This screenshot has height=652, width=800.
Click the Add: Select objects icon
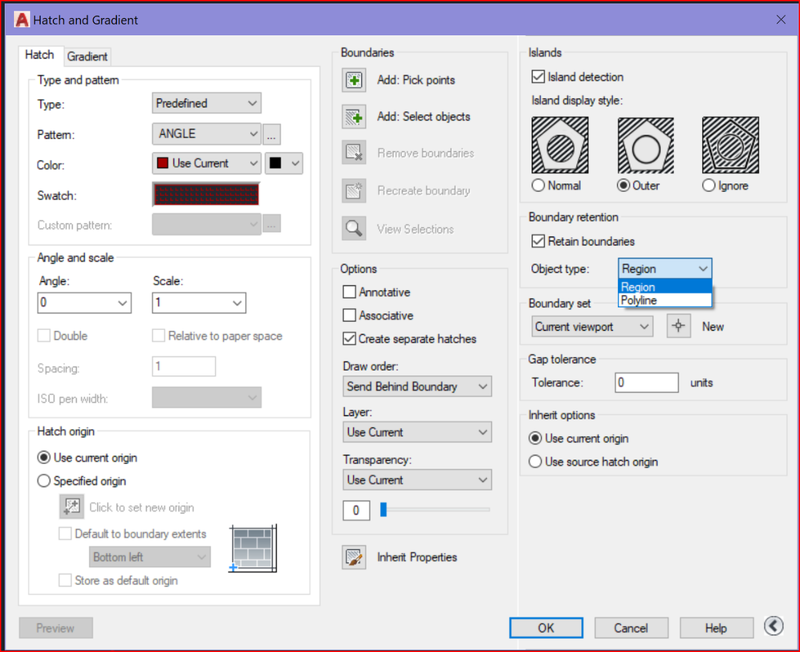click(x=354, y=117)
